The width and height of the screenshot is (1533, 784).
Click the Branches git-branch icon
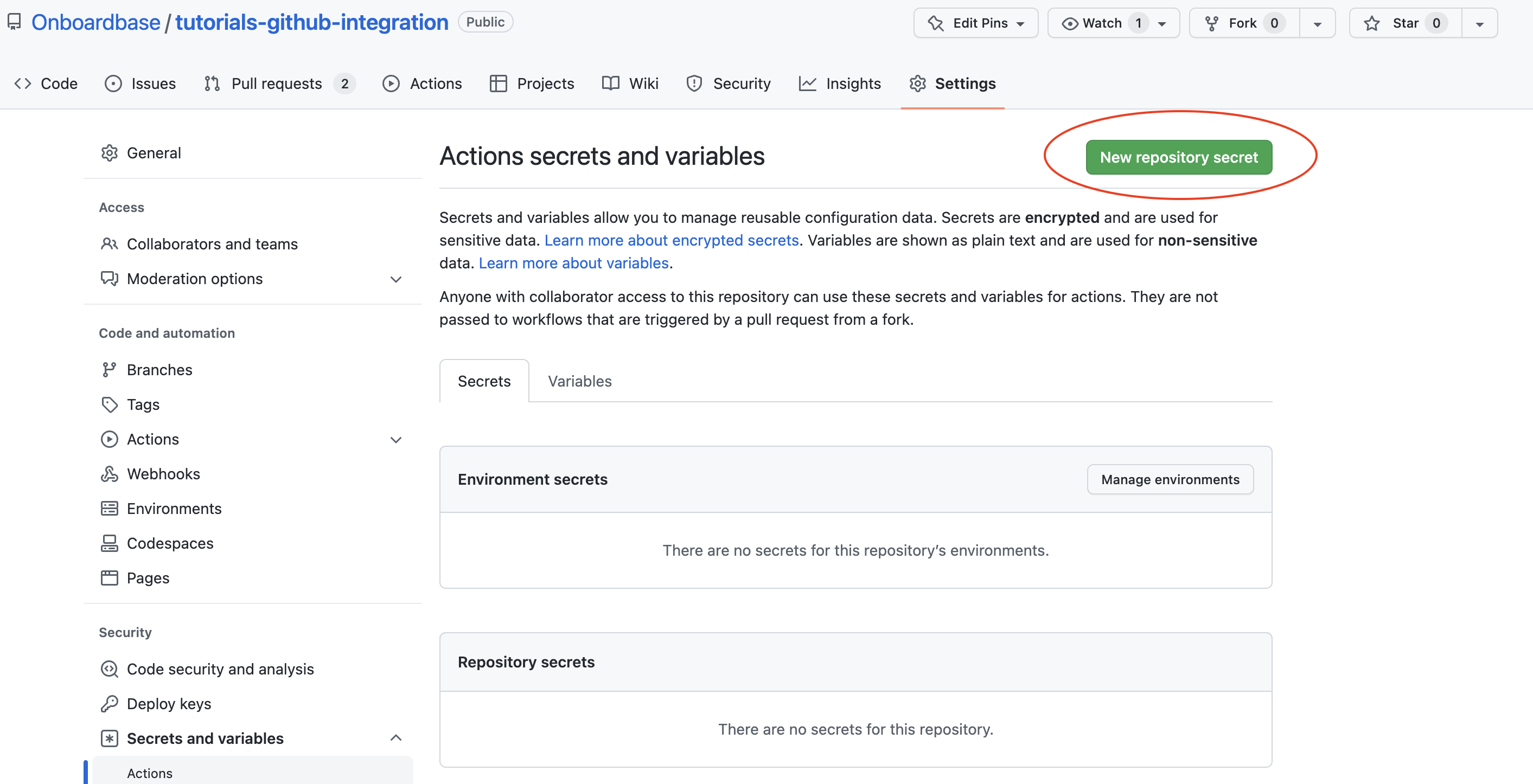(x=109, y=370)
